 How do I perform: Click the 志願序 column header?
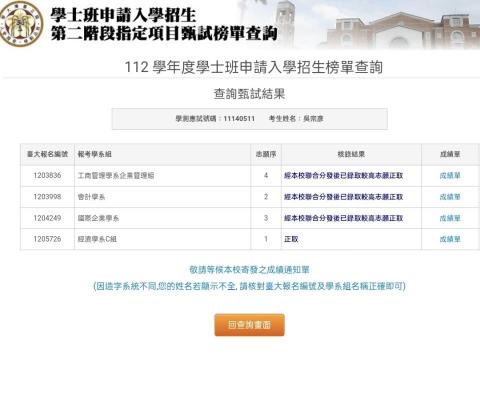click(266, 154)
